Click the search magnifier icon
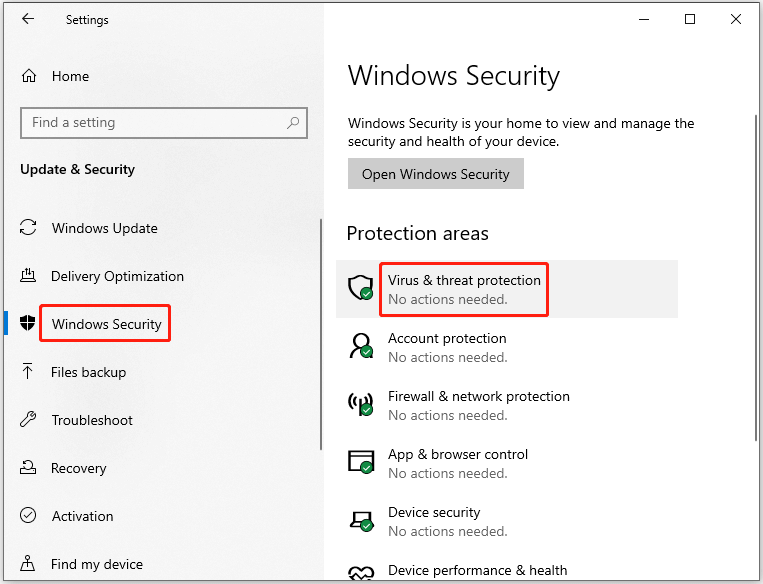This screenshot has height=584, width=763. [293, 123]
